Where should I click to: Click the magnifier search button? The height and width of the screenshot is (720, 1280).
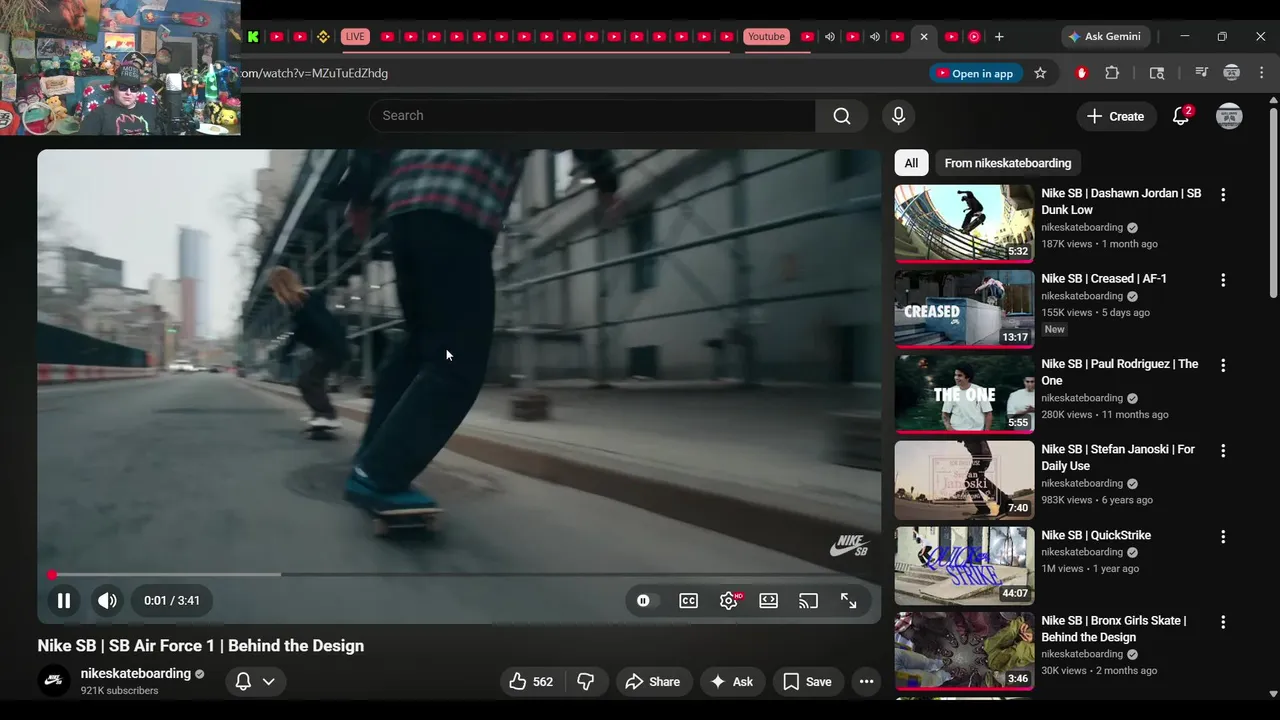click(842, 116)
